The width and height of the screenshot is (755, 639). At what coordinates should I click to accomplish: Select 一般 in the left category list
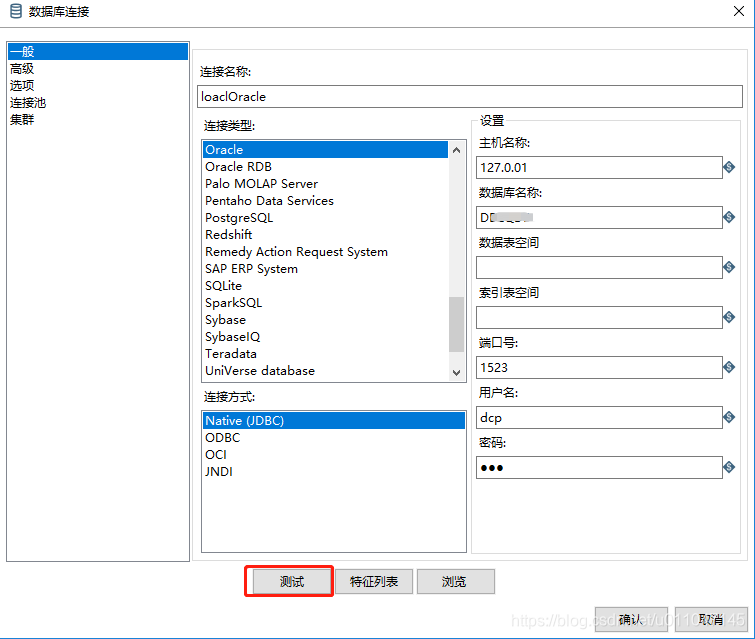(x=98, y=52)
